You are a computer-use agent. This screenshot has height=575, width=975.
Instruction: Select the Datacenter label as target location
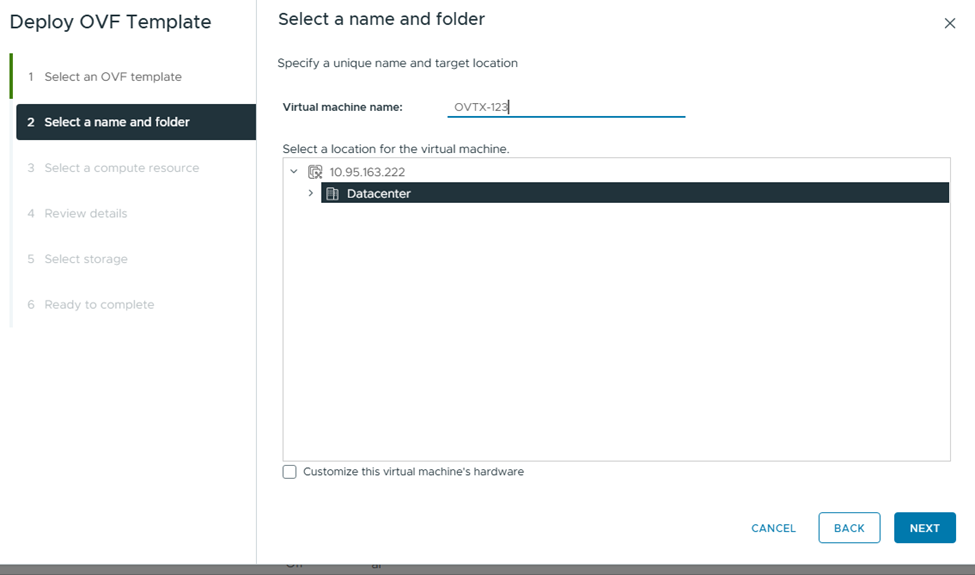(x=379, y=194)
